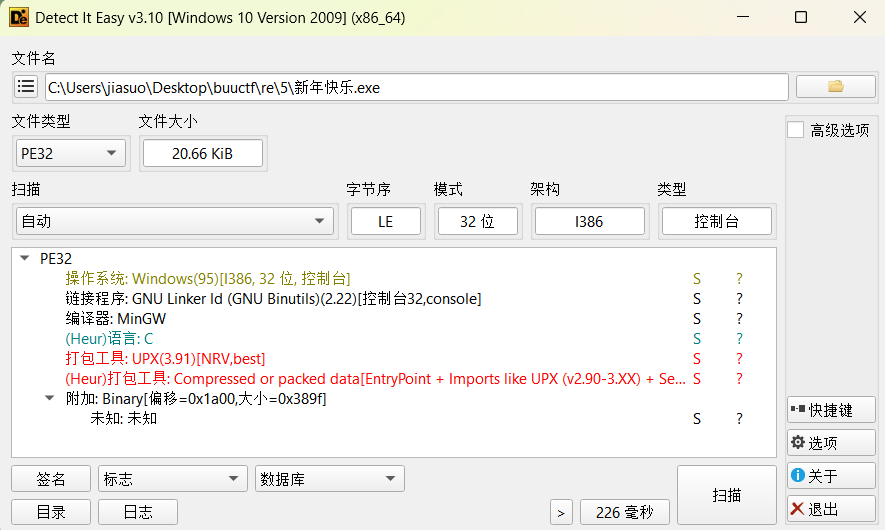Click the file path input field
The image size is (885, 530).
[x=417, y=87]
